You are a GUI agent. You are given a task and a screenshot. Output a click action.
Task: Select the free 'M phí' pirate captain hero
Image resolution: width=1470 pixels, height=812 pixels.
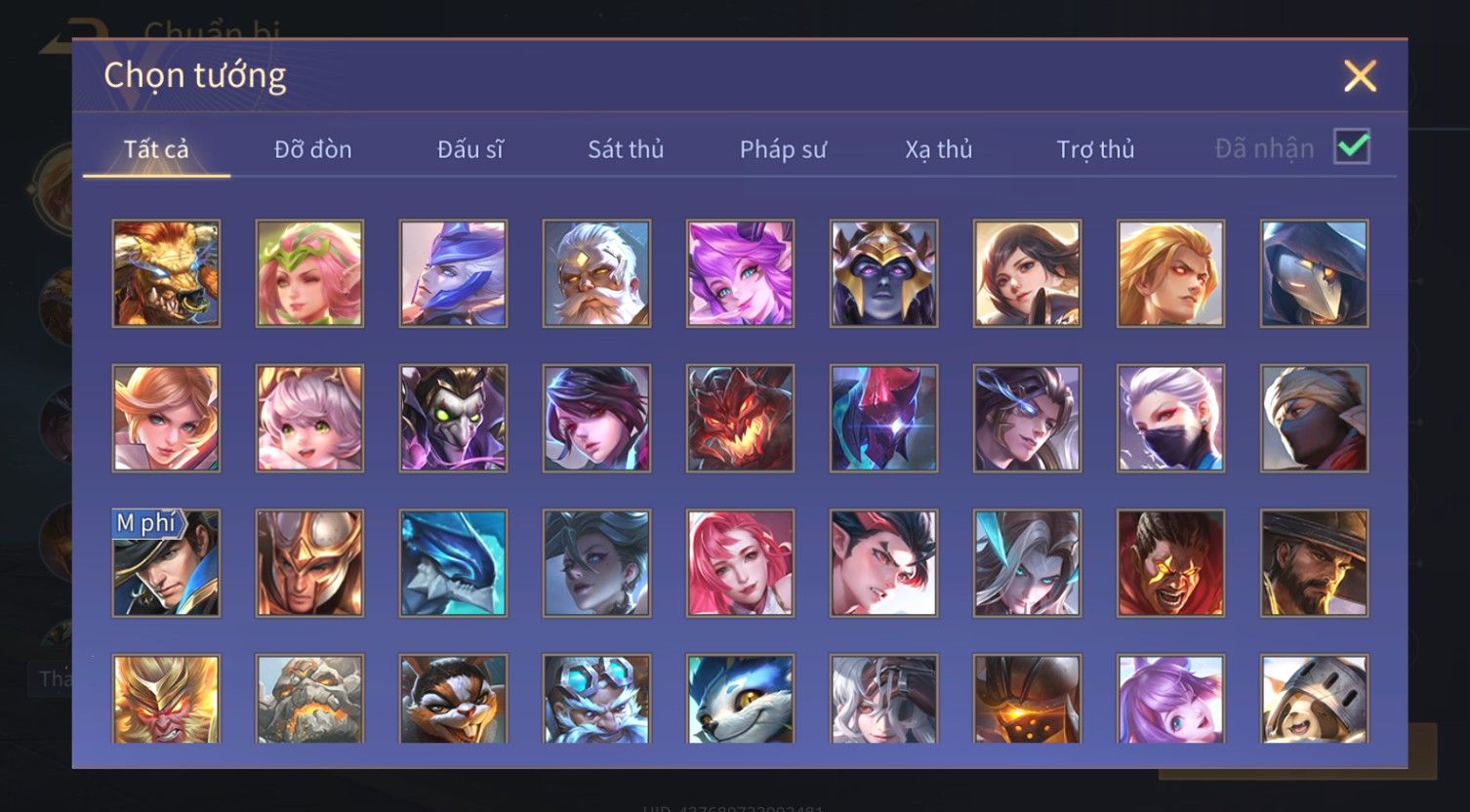[x=166, y=563]
